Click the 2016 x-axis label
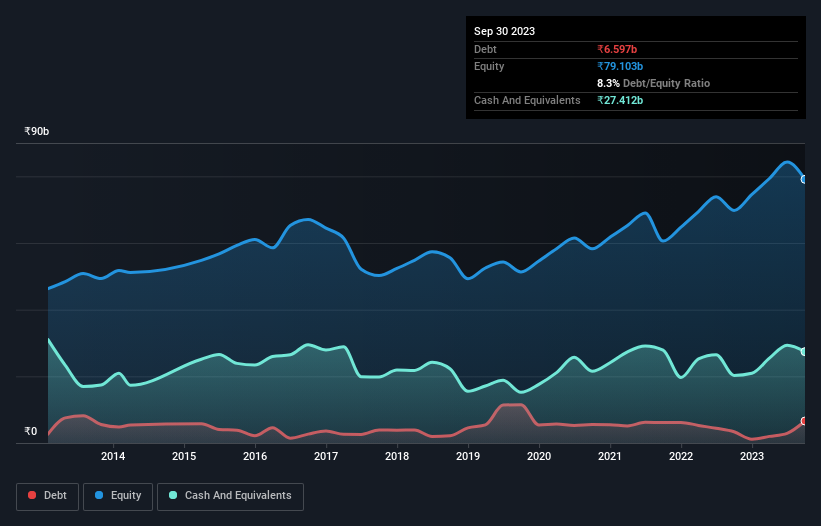This screenshot has height=526, width=821. coord(255,456)
